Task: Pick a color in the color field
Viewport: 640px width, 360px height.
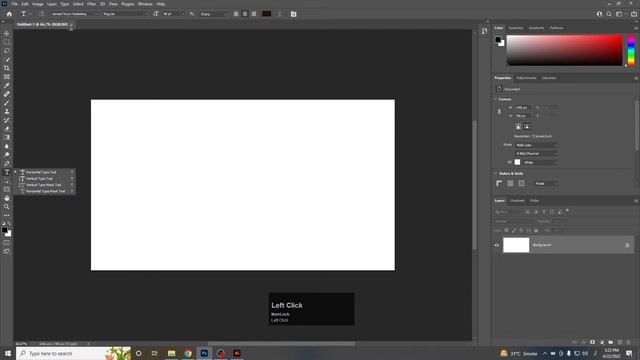Action: click(564, 50)
